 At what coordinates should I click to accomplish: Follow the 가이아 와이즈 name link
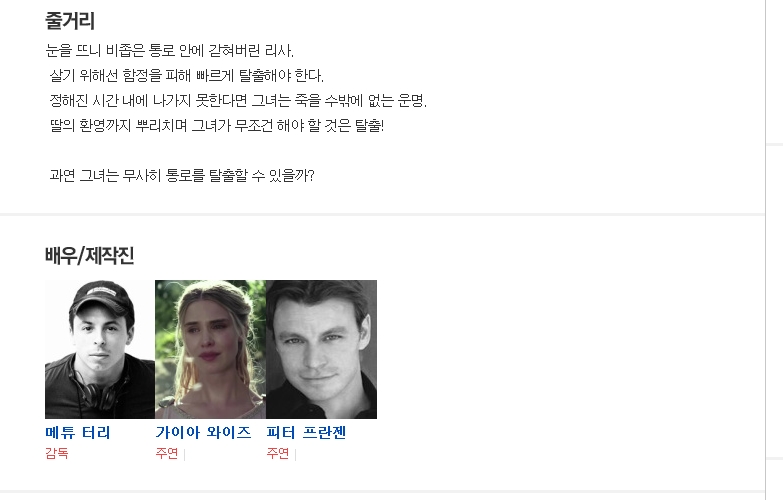pyautogui.click(x=203, y=433)
